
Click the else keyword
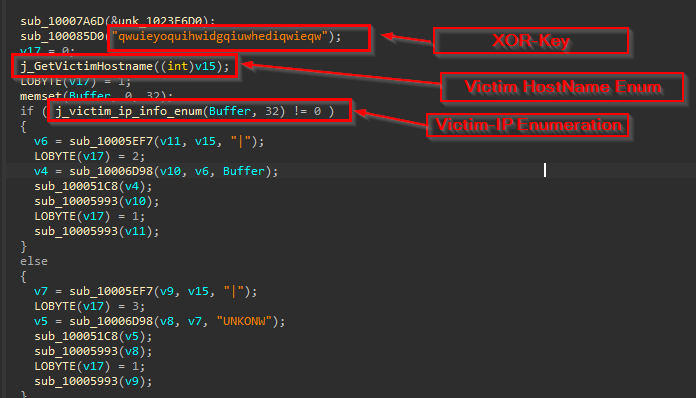tap(34, 261)
